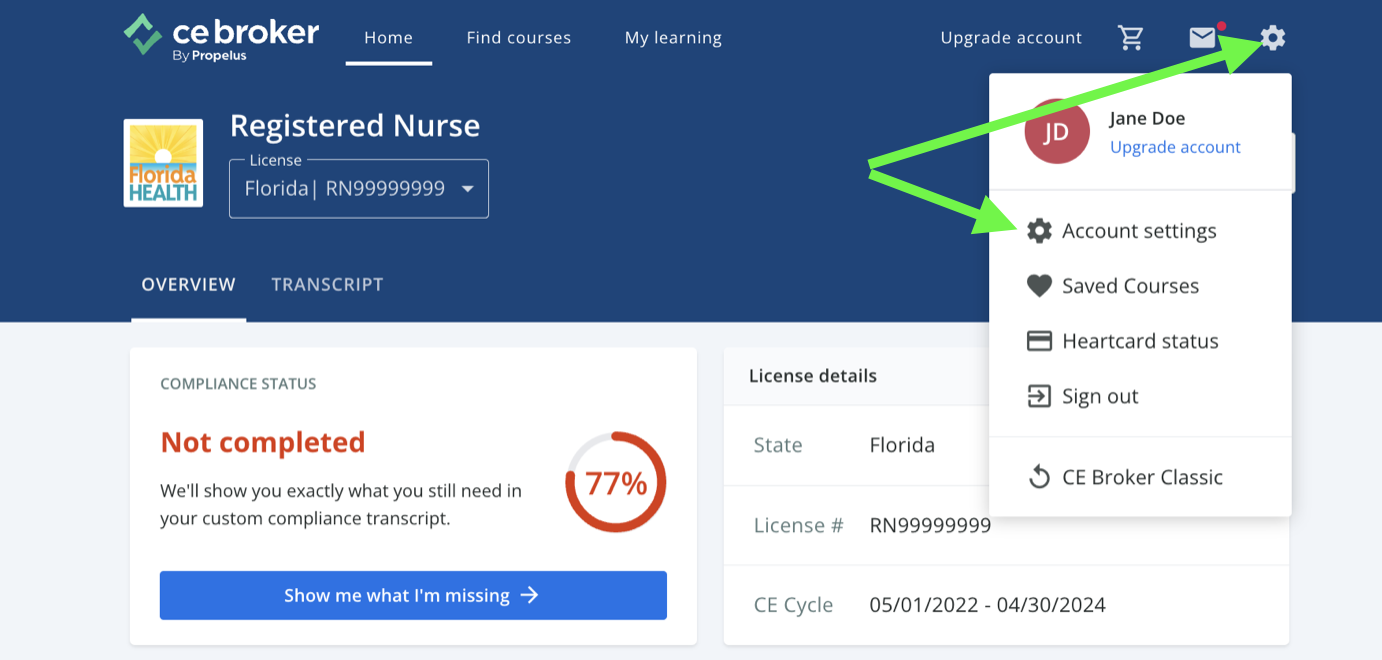Viewport: 1382px width, 660px height.
Task: Select the Overview tab
Action: [x=188, y=285]
